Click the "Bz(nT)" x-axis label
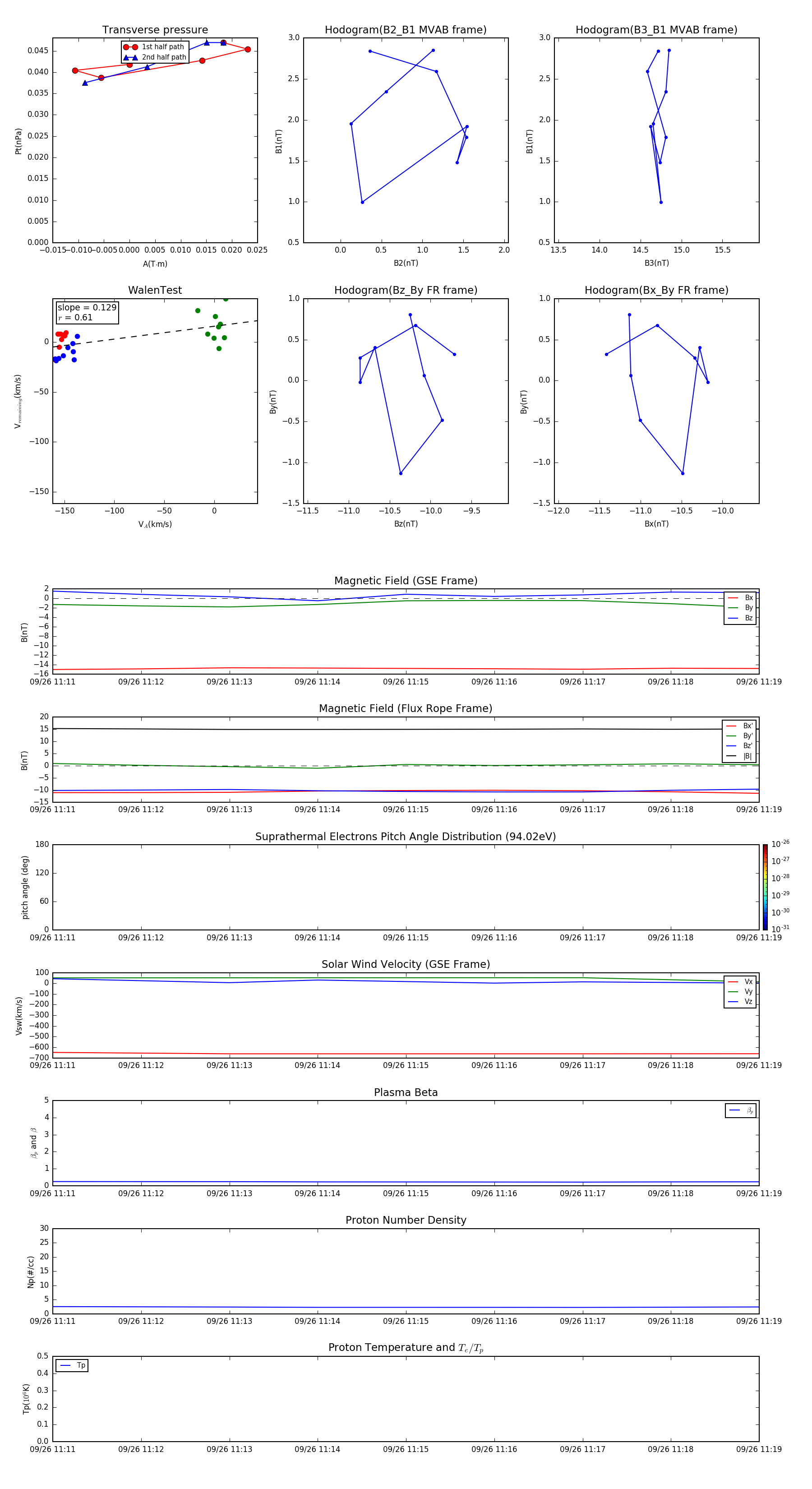Viewport: 812px width, 1489px height. 406,524
